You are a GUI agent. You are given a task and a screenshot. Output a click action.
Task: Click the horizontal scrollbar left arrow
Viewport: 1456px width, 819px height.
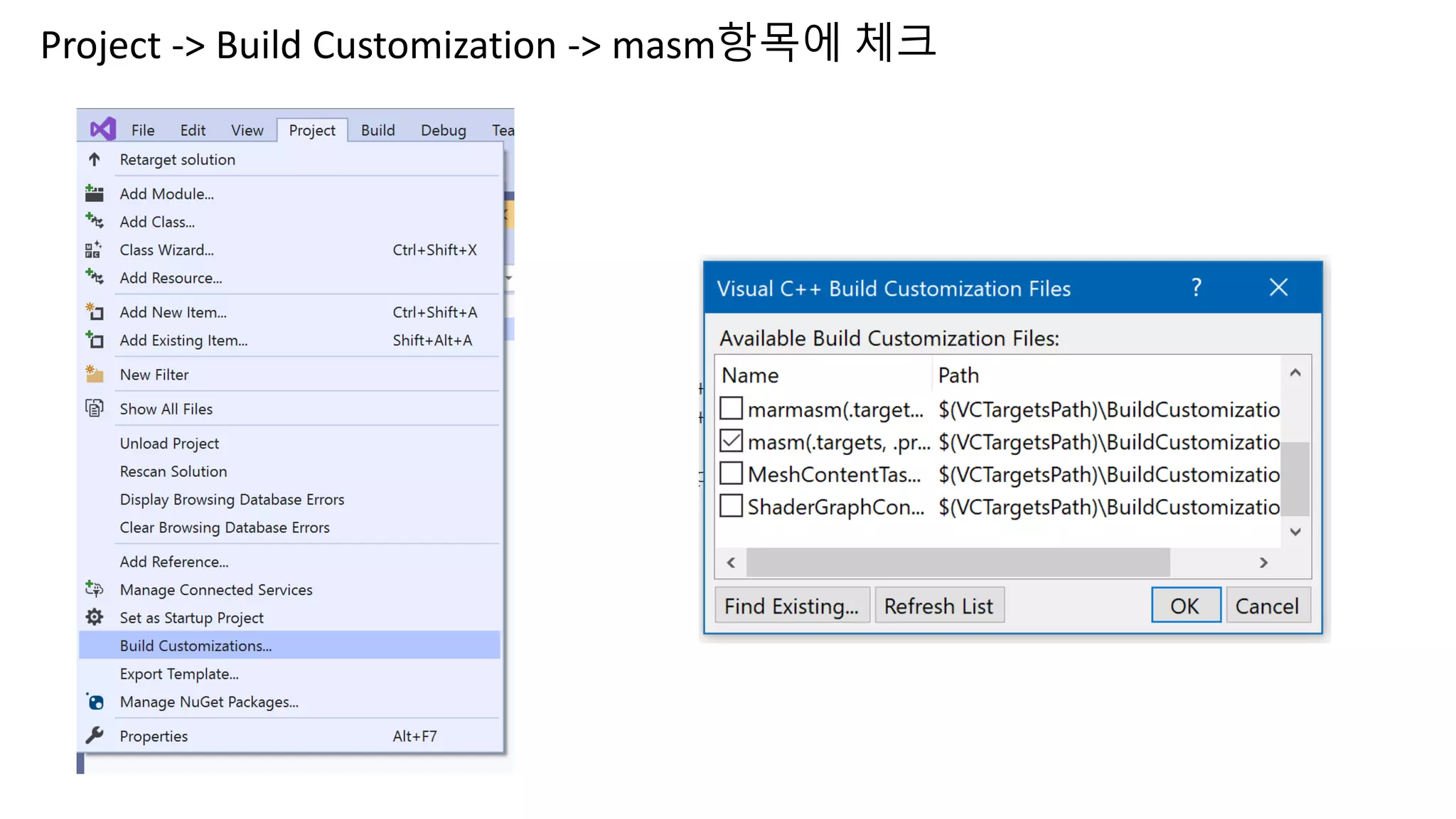point(731,562)
